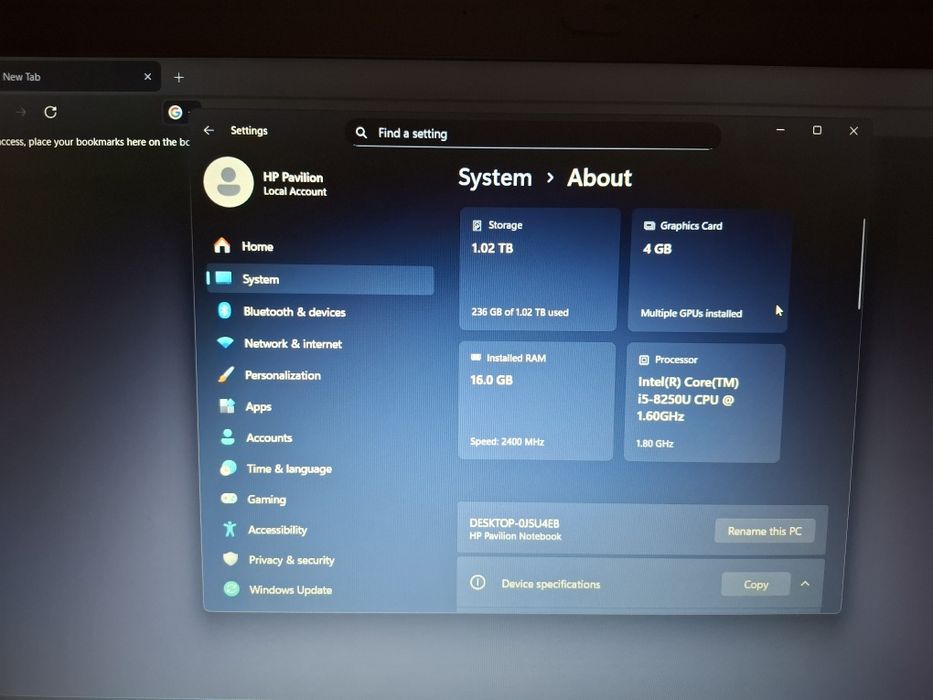
Task: Select the System monitor icon in sidebar
Action: (224, 278)
